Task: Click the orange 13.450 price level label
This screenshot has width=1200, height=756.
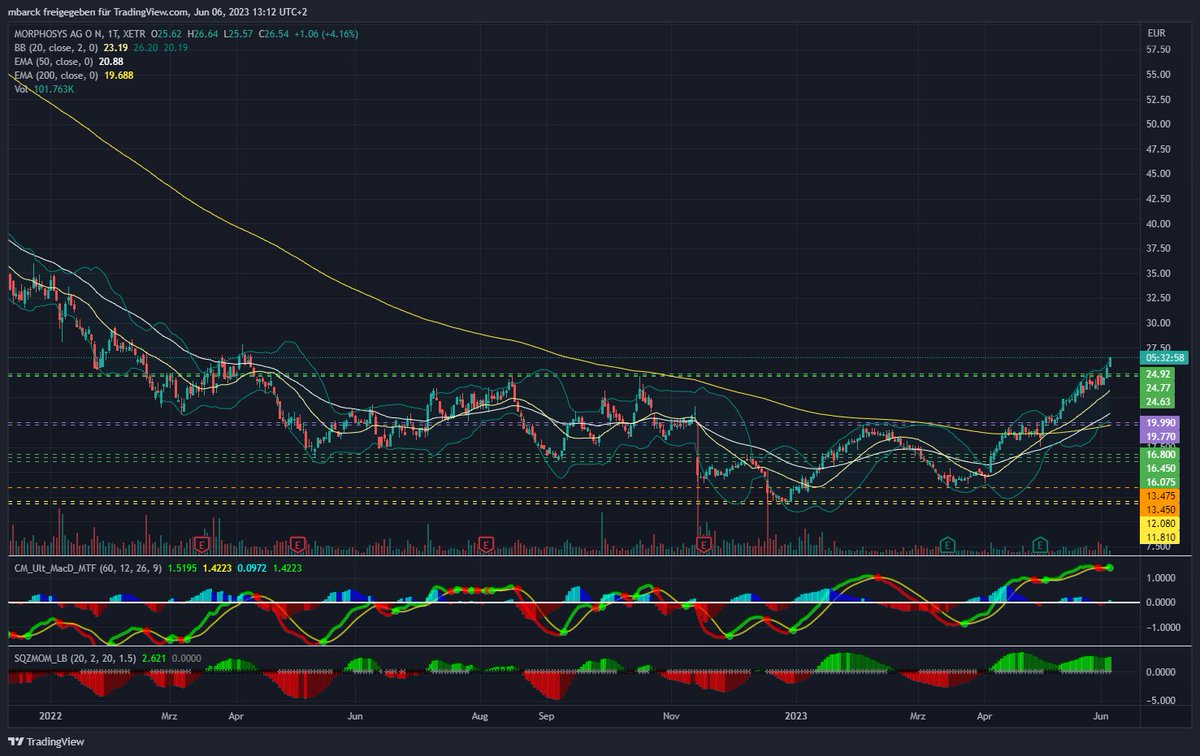Action: tap(1161, 508)
